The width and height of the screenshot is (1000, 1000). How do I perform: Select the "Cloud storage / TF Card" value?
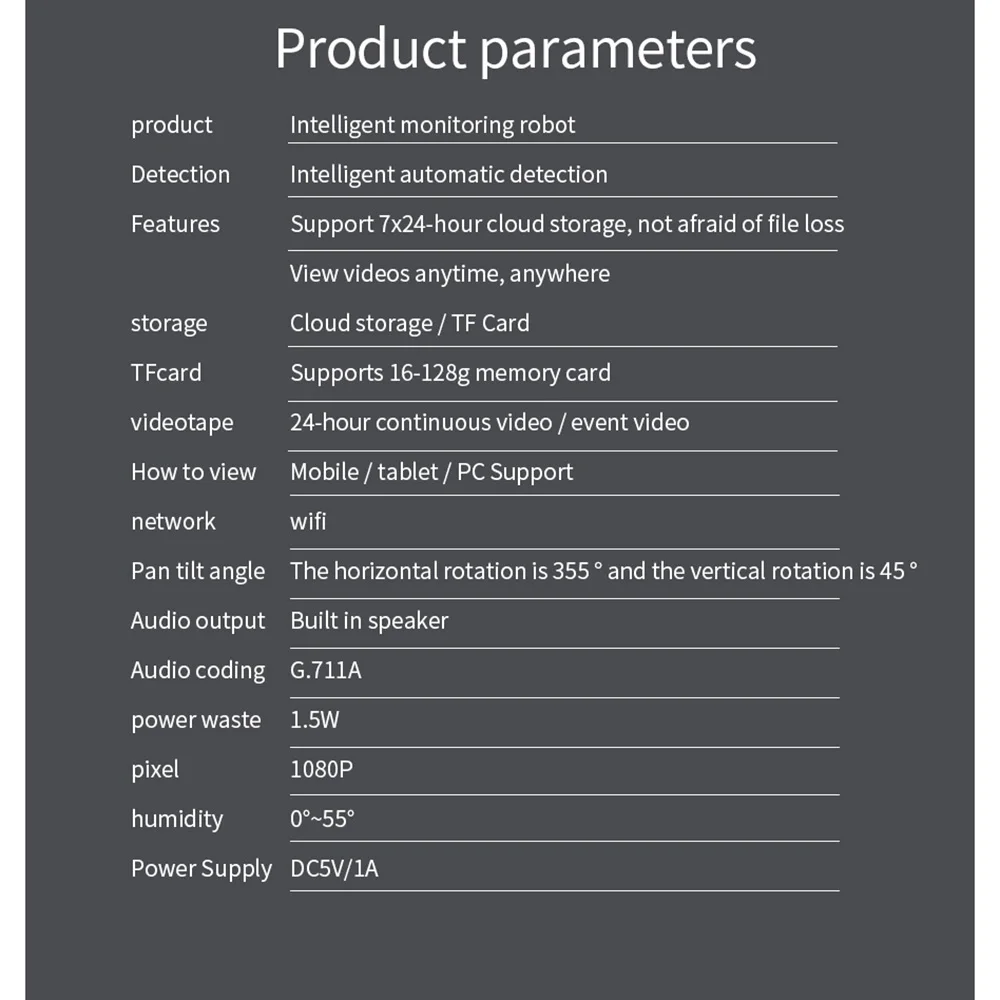pos(409,323)
